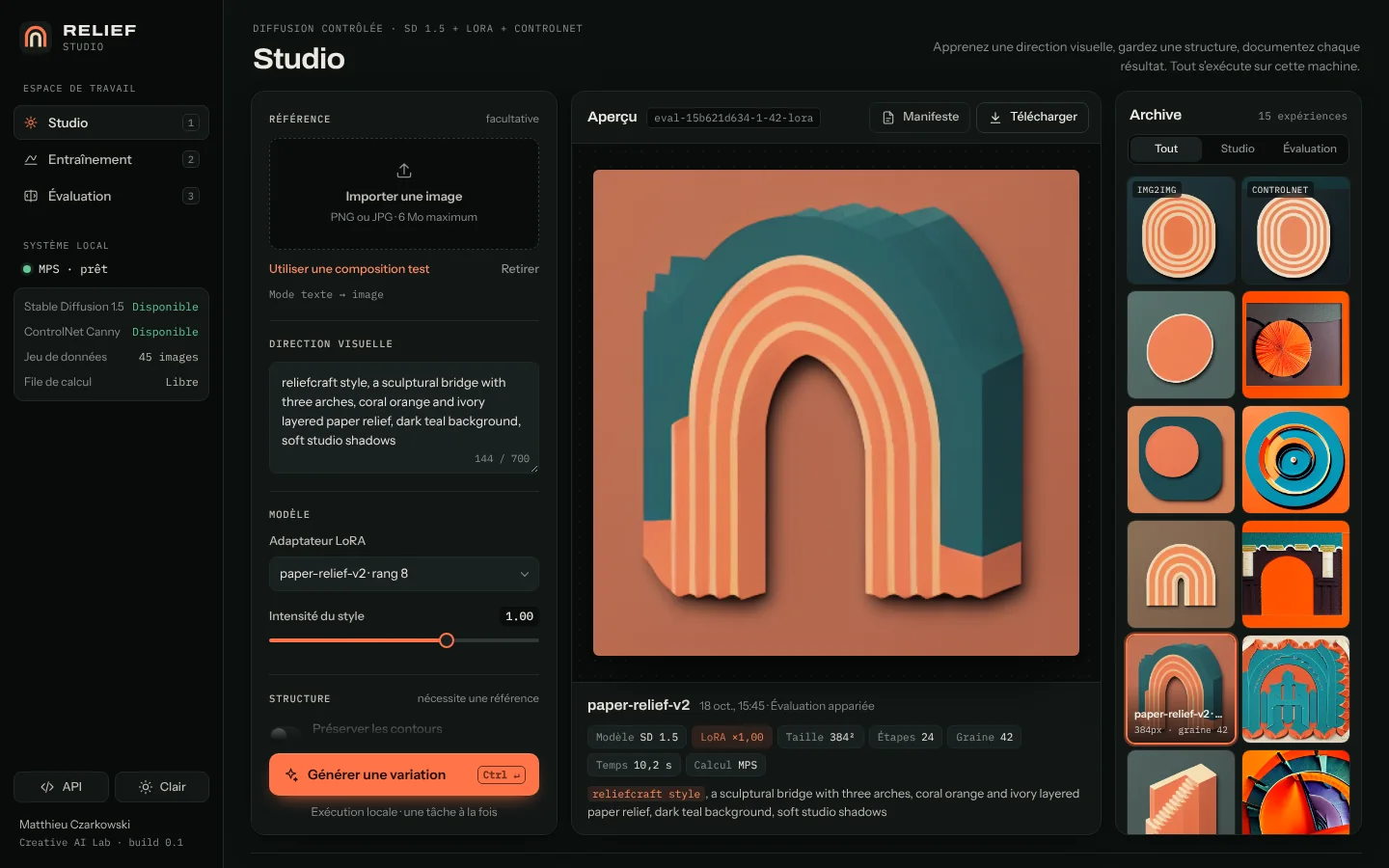Click the 1.00 style intensity value
The width and height of the screenshot is (1389, 868).
coord(520,616)
